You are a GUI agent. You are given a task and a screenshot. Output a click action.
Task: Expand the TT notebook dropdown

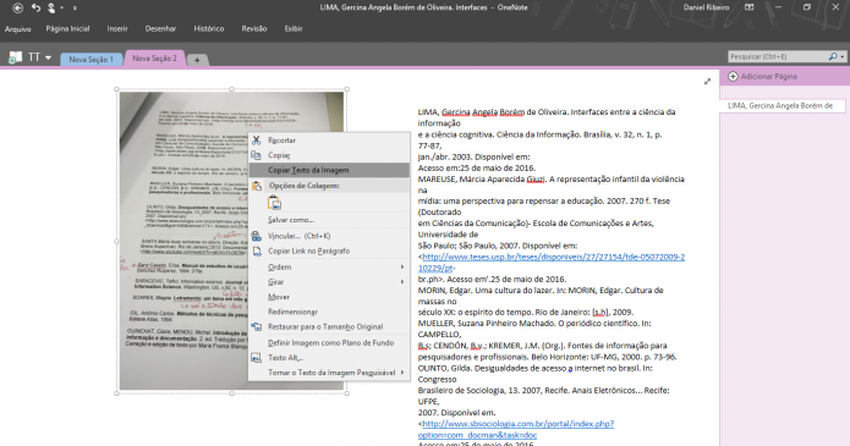50,59
